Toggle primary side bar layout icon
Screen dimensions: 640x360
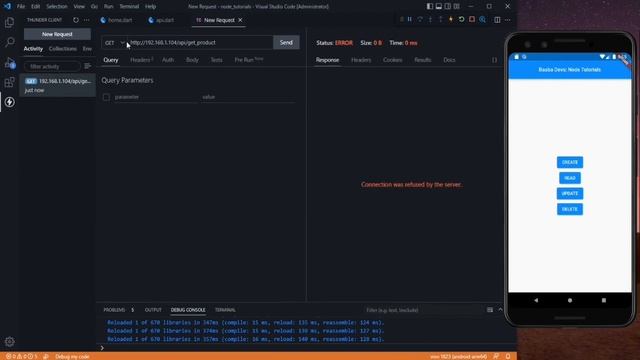click(x=430, y=6)
